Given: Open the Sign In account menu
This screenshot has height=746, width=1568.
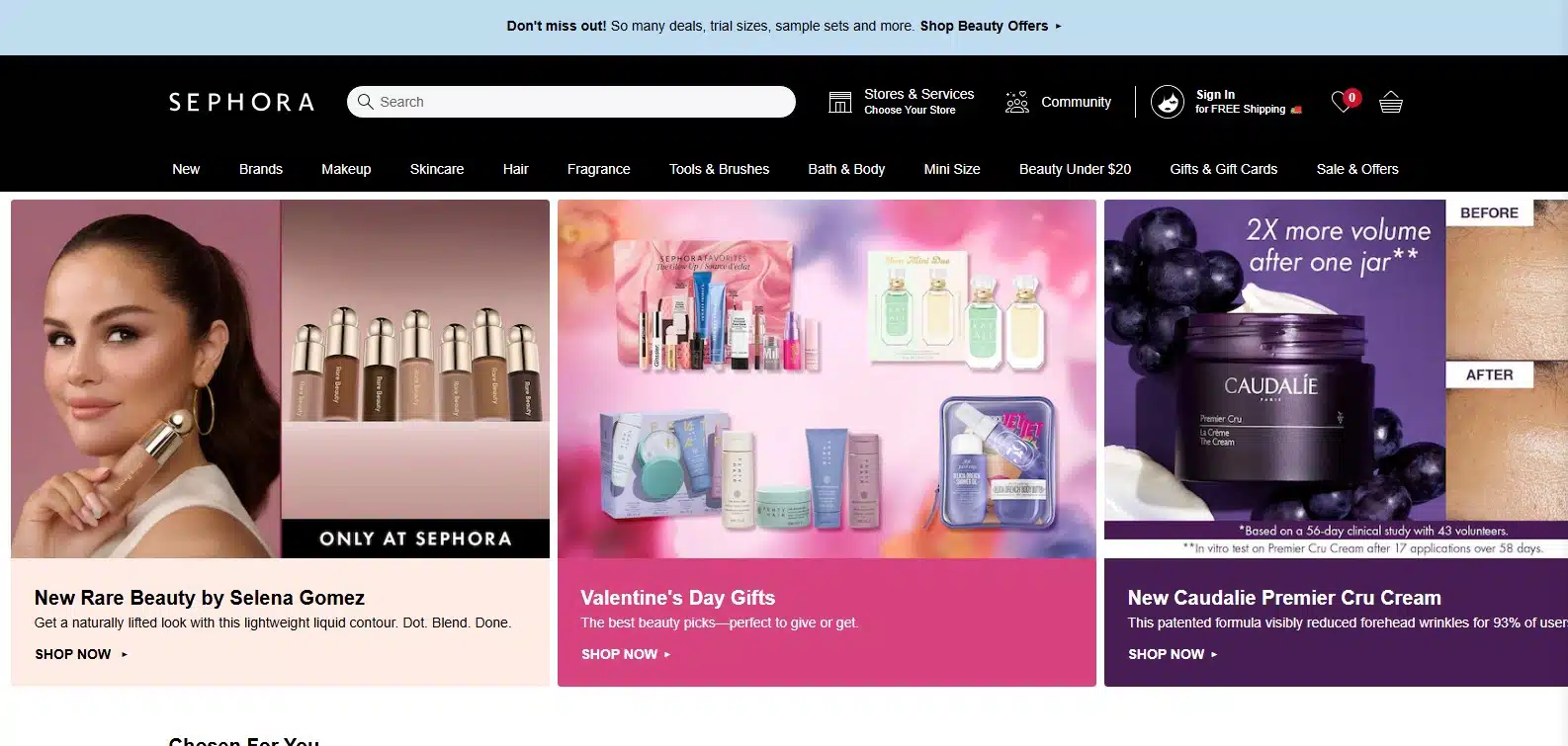Looking at the screenshot, I should tap(1226, 102).
